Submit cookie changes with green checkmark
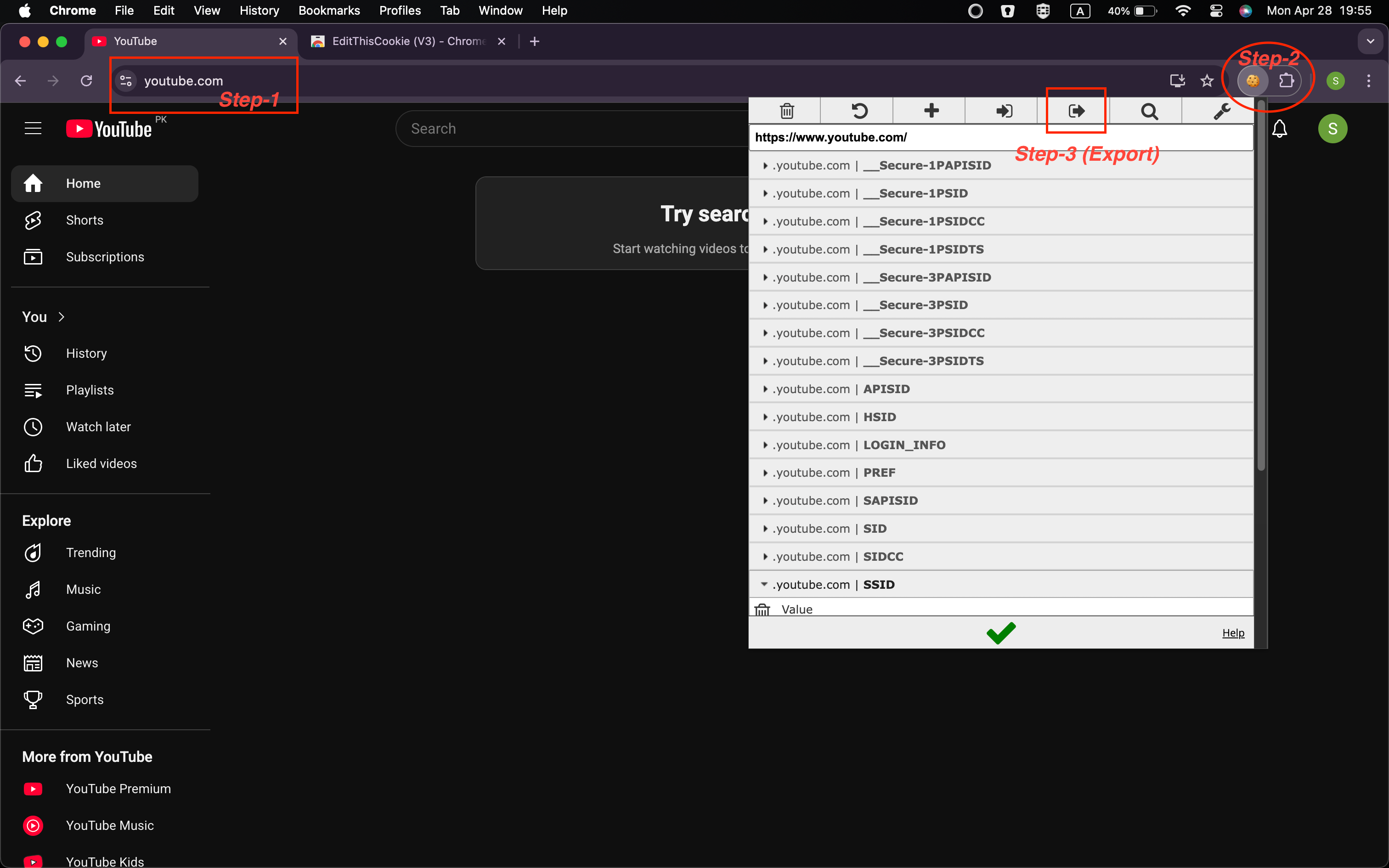 [x=1001, y=633]
